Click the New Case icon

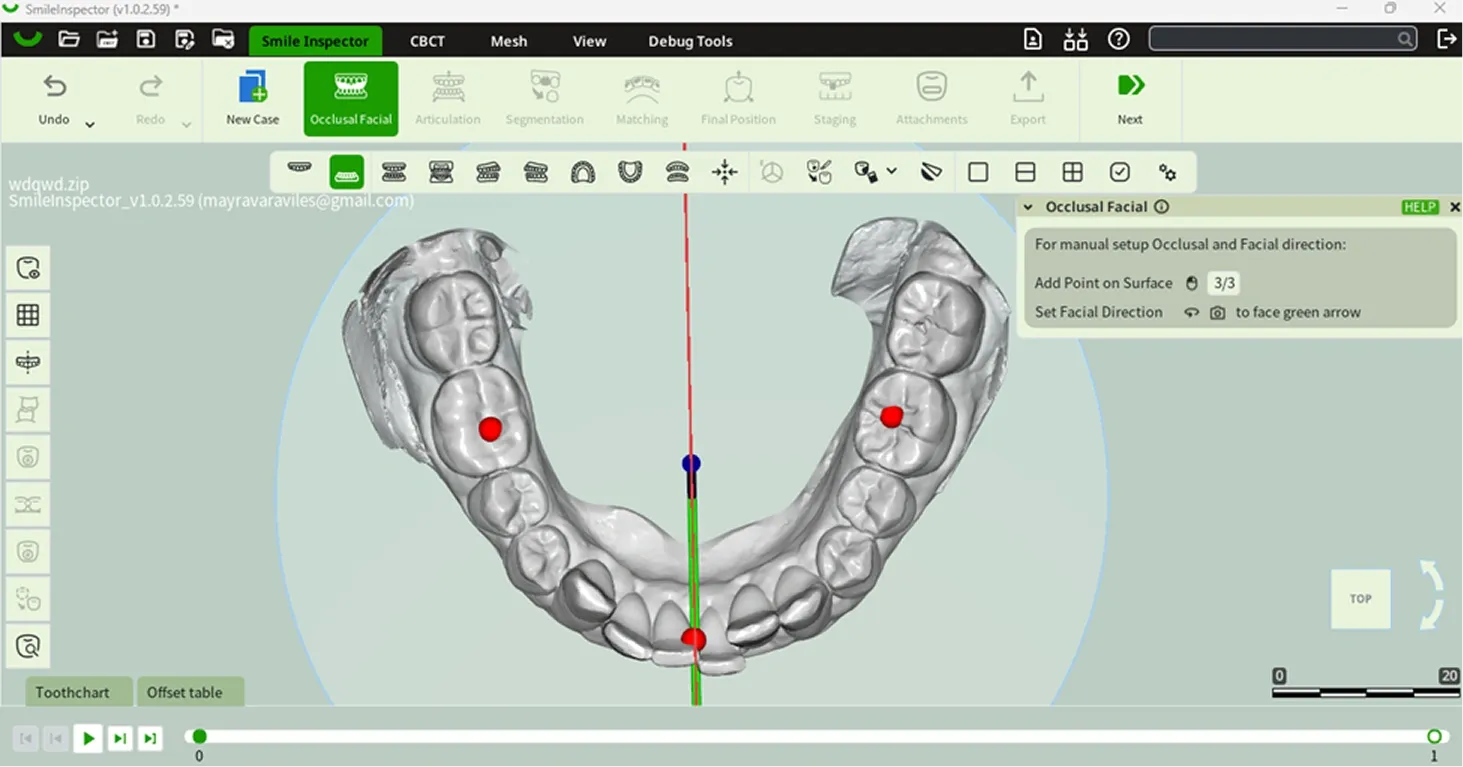(x=252, y=98)
